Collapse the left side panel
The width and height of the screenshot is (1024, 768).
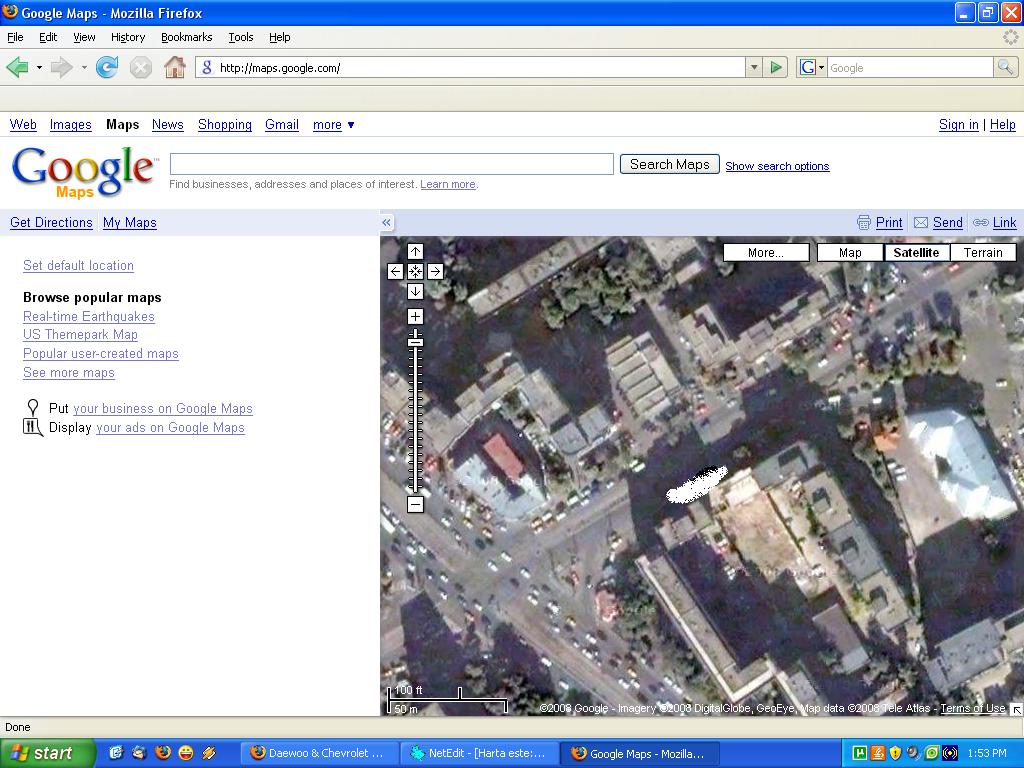pyautogui.click(x=386, y=223)
